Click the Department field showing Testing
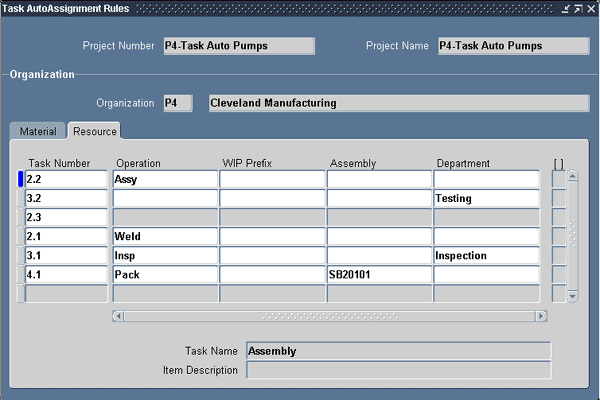The height and width of the screenshot is (400, 600). pyautogui.click(x=486, y=198)
